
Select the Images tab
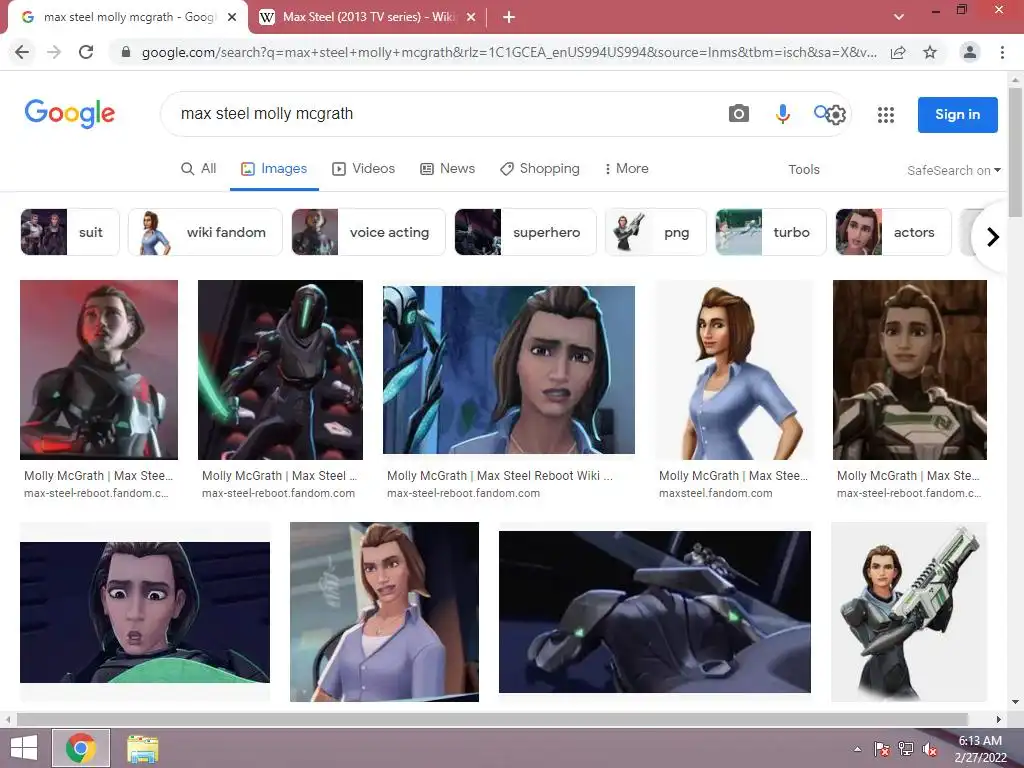tap(274, 168)
